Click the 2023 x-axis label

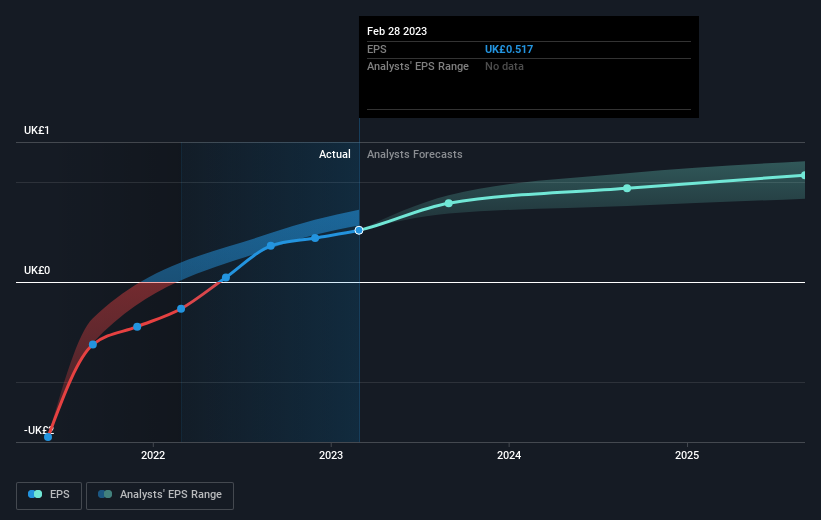click(x=331, y=455)
